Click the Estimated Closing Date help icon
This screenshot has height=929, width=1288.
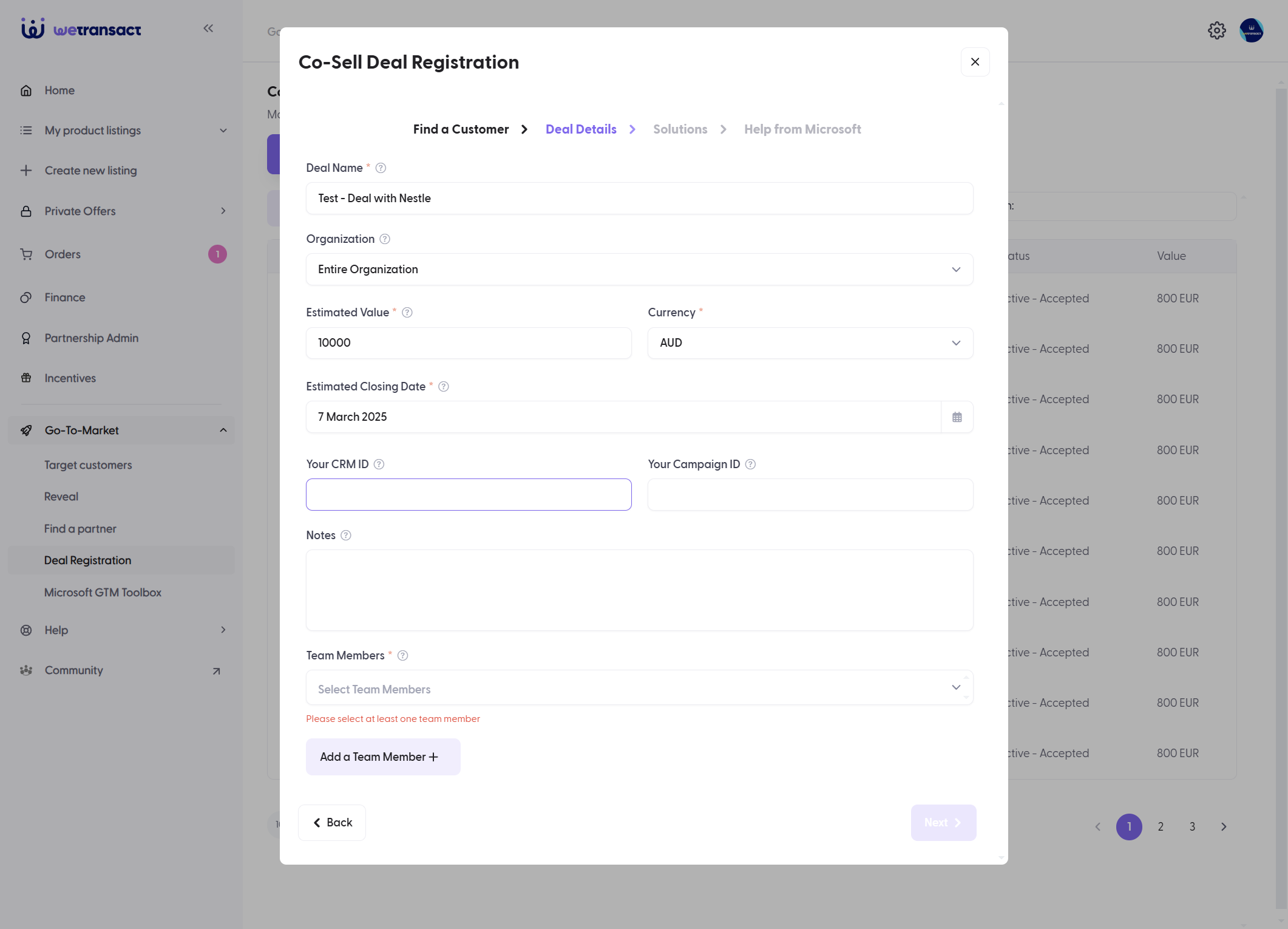pyautogui.click(x=444, y=387)
